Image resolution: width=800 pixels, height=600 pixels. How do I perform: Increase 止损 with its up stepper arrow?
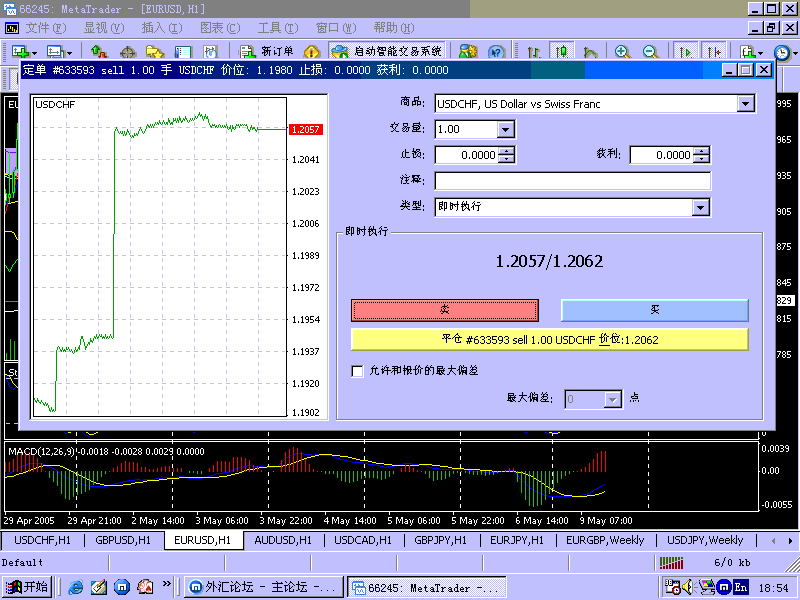tap(506, 151)
